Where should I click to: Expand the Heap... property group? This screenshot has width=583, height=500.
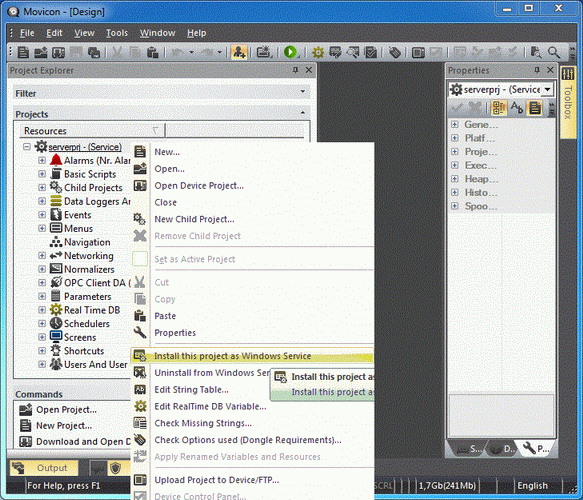[x=455, y=178]
